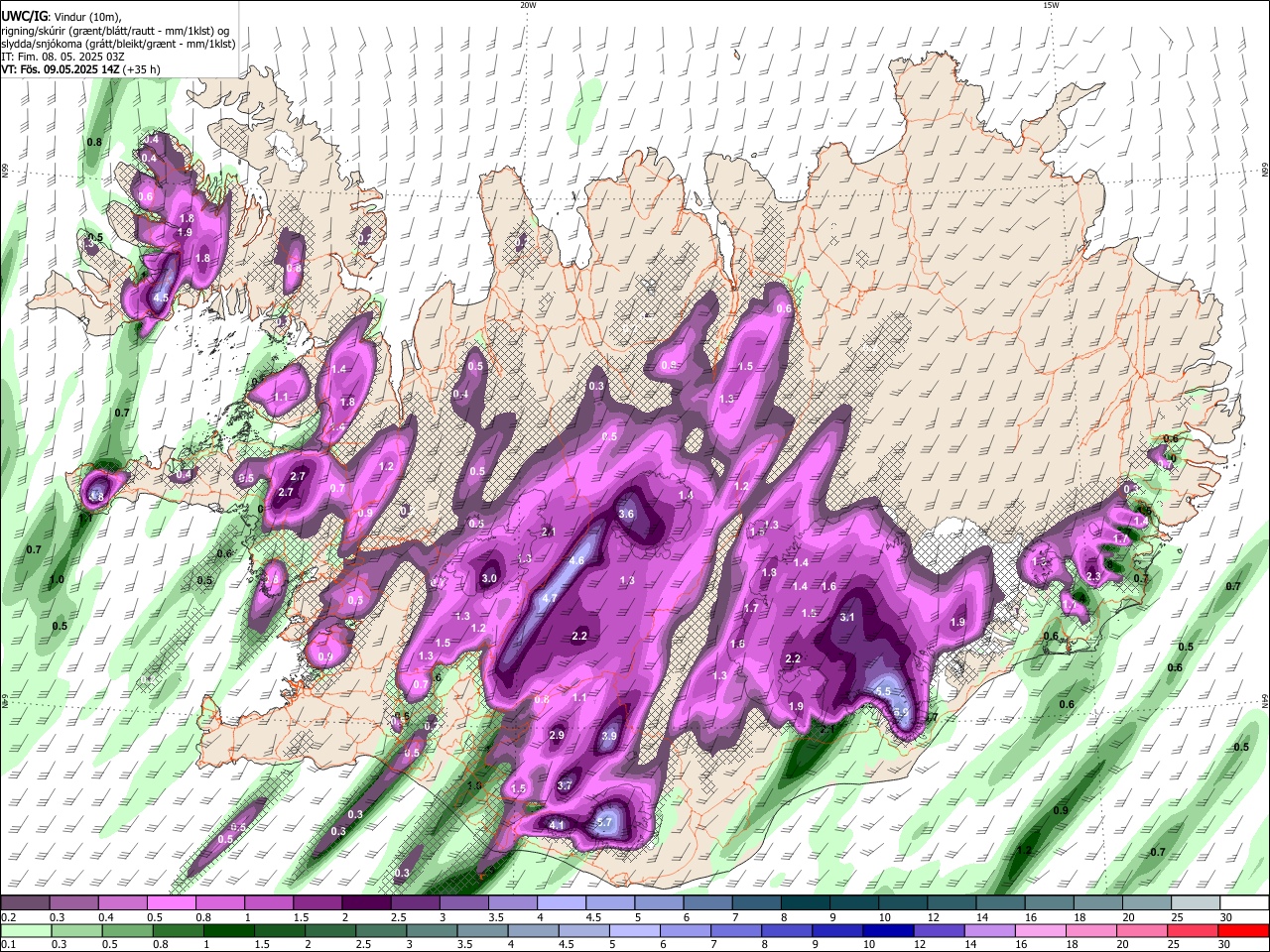1270x952 pixels.
Task: Pick the white snow swatch beyond 30
Action: tap(1243, 902)
